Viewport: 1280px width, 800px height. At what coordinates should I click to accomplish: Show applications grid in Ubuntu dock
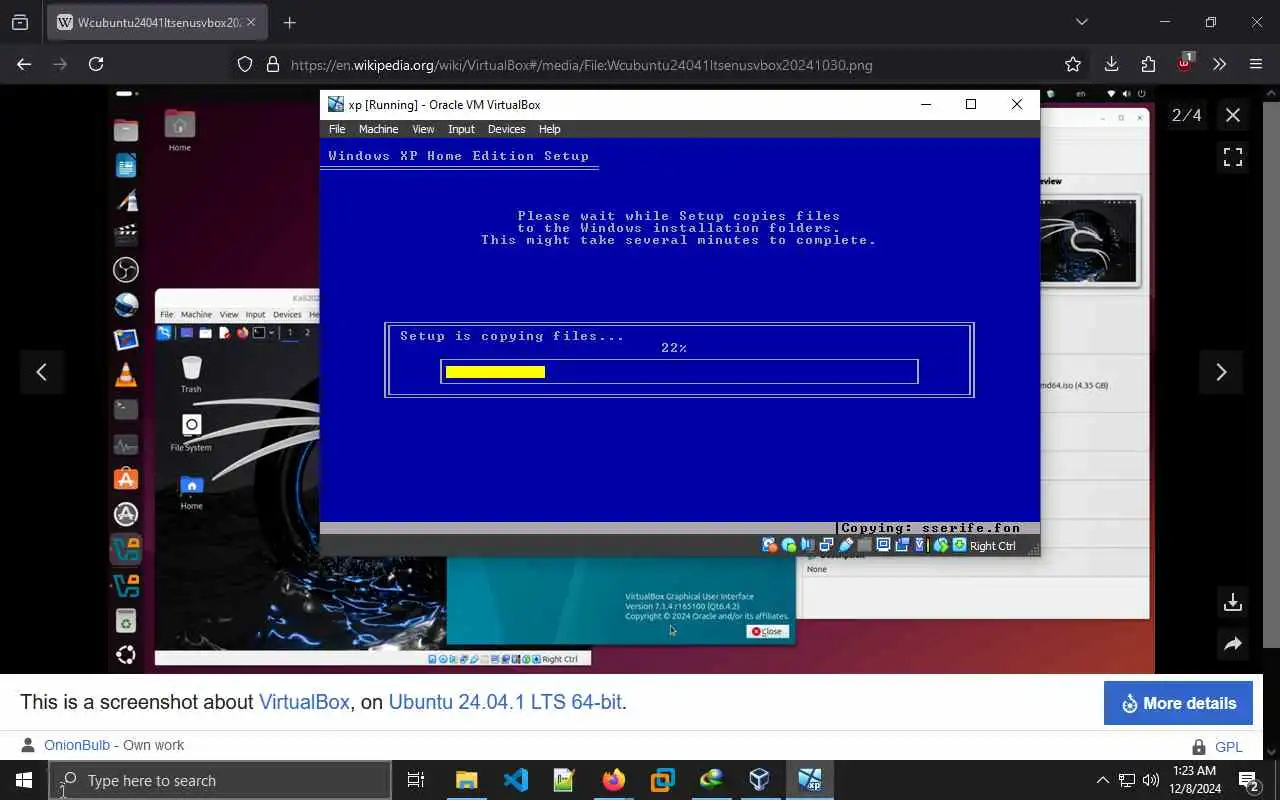[126, 655]
